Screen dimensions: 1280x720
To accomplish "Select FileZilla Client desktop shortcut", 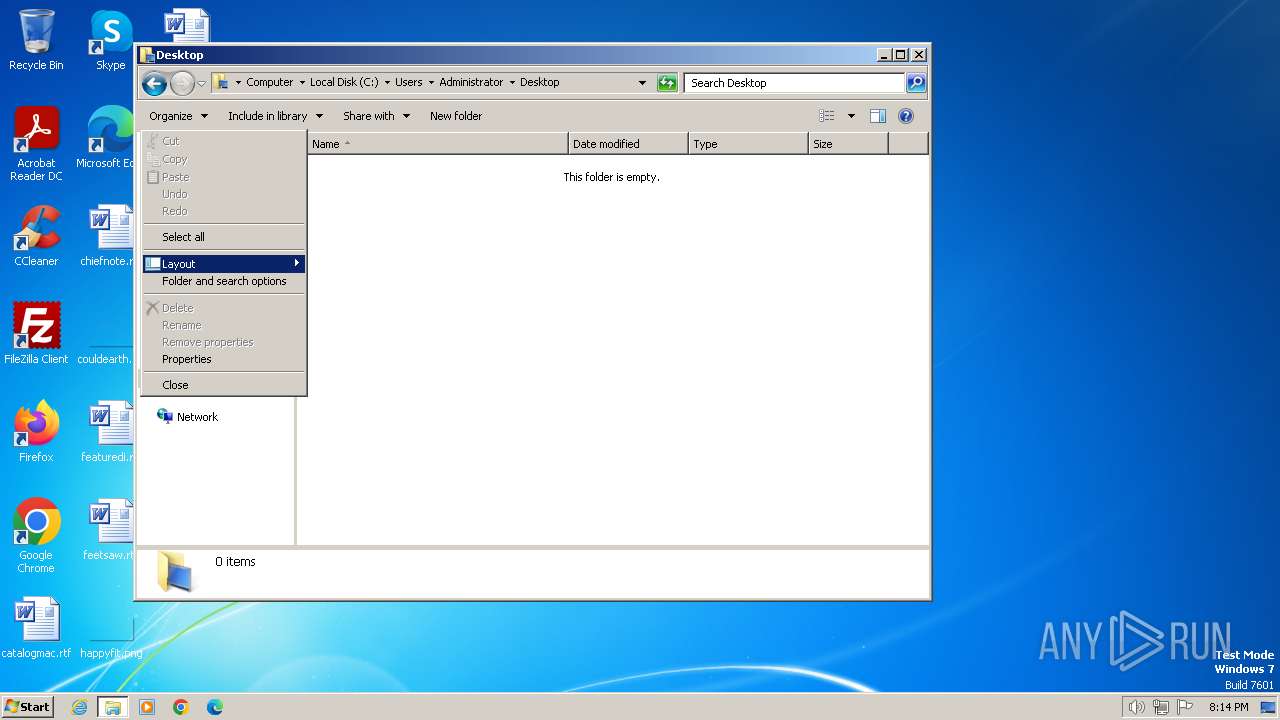I will coord(36,334).
